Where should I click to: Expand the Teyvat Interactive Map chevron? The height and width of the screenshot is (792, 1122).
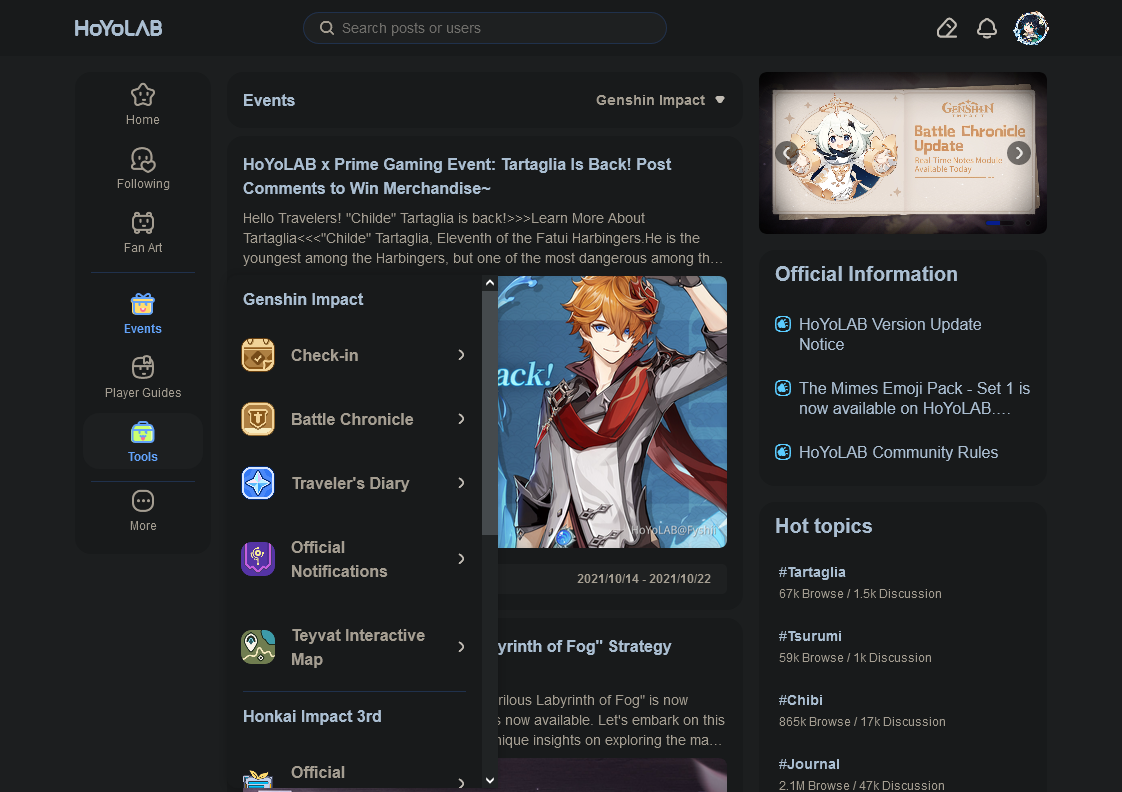(461, 647)
